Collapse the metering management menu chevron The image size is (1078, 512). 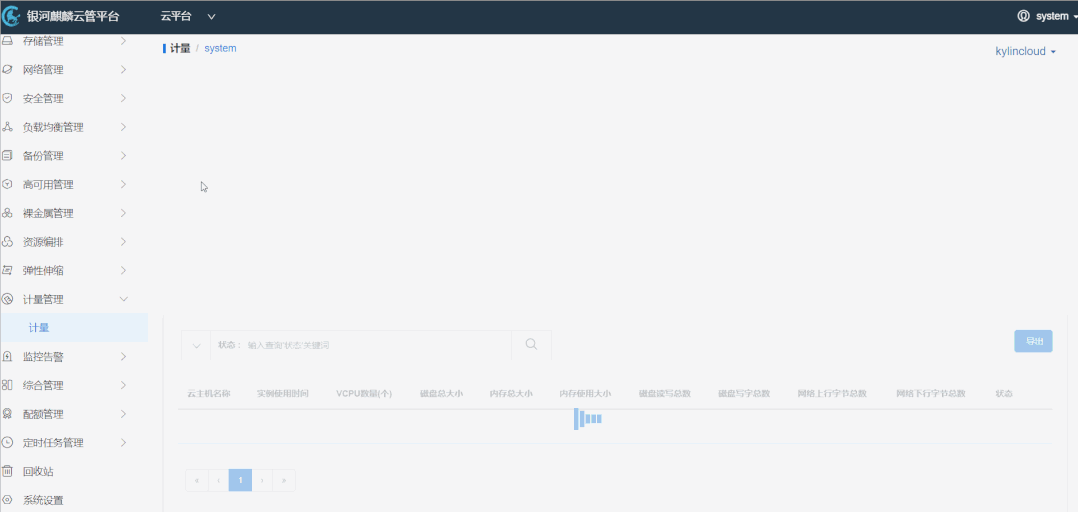[124, 299]
